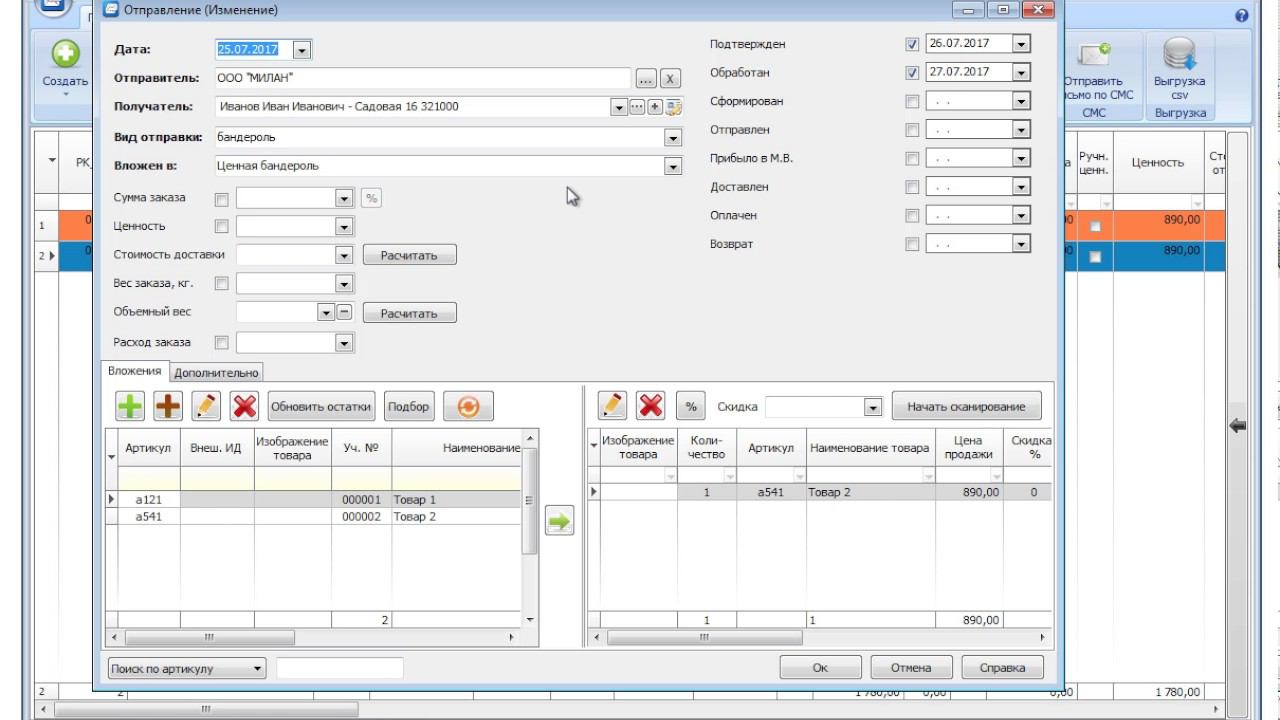Click the % icon beside Сумма заказа
Viewport: 1280px width, 720px height.
pos(371,198)
